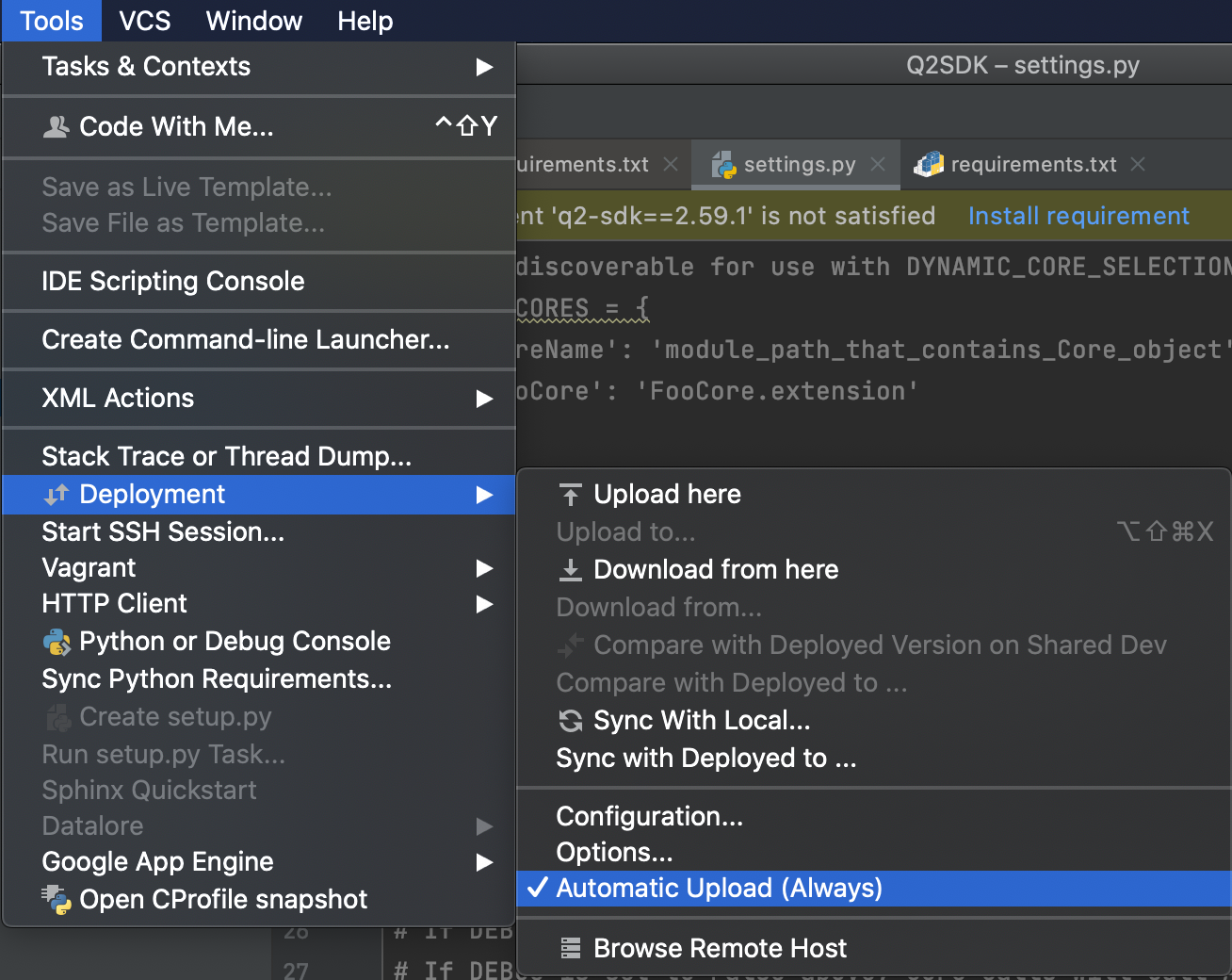Screen dimensions: 1232x980
Task: Click the Install requirement link
Action: [x=1078, y=216]
